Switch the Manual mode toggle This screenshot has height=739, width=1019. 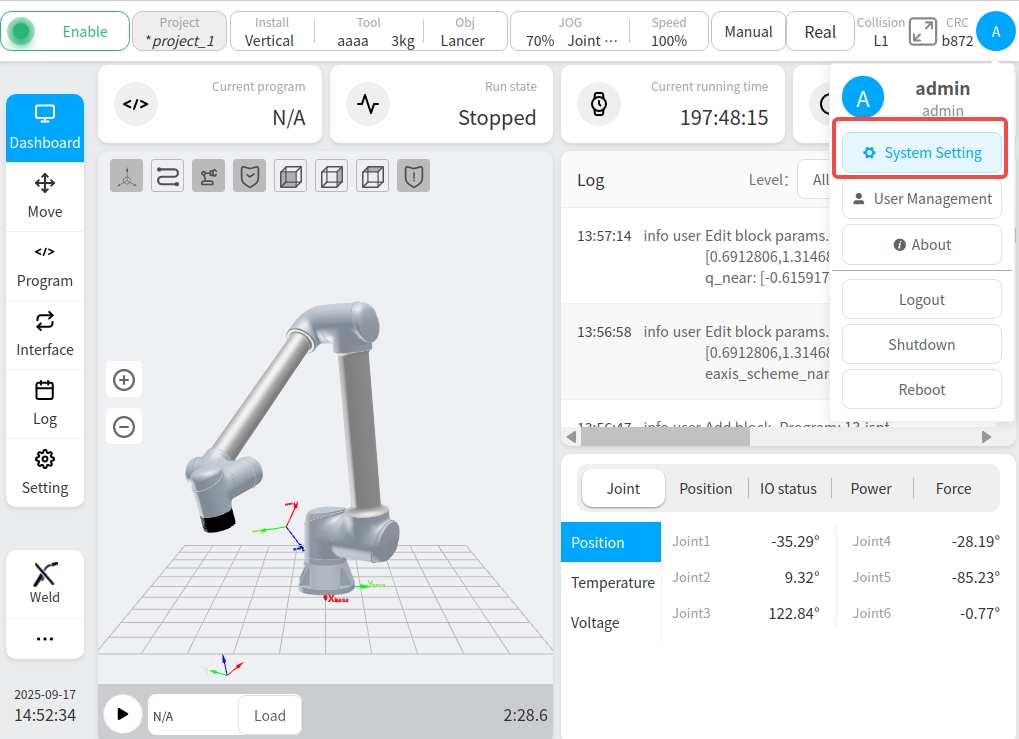point(748,32)
